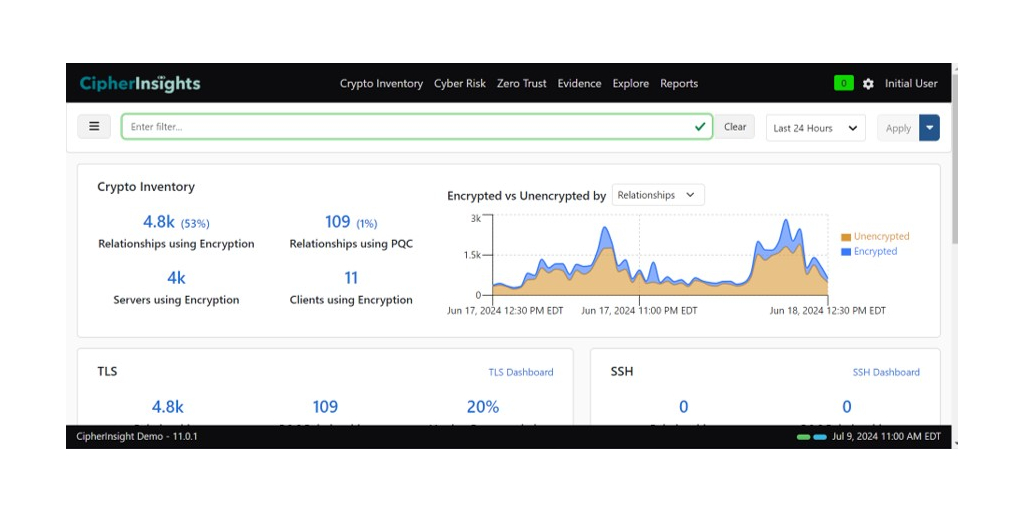
Task: Click the blue status pill in footer
Action: coord(820,437)
